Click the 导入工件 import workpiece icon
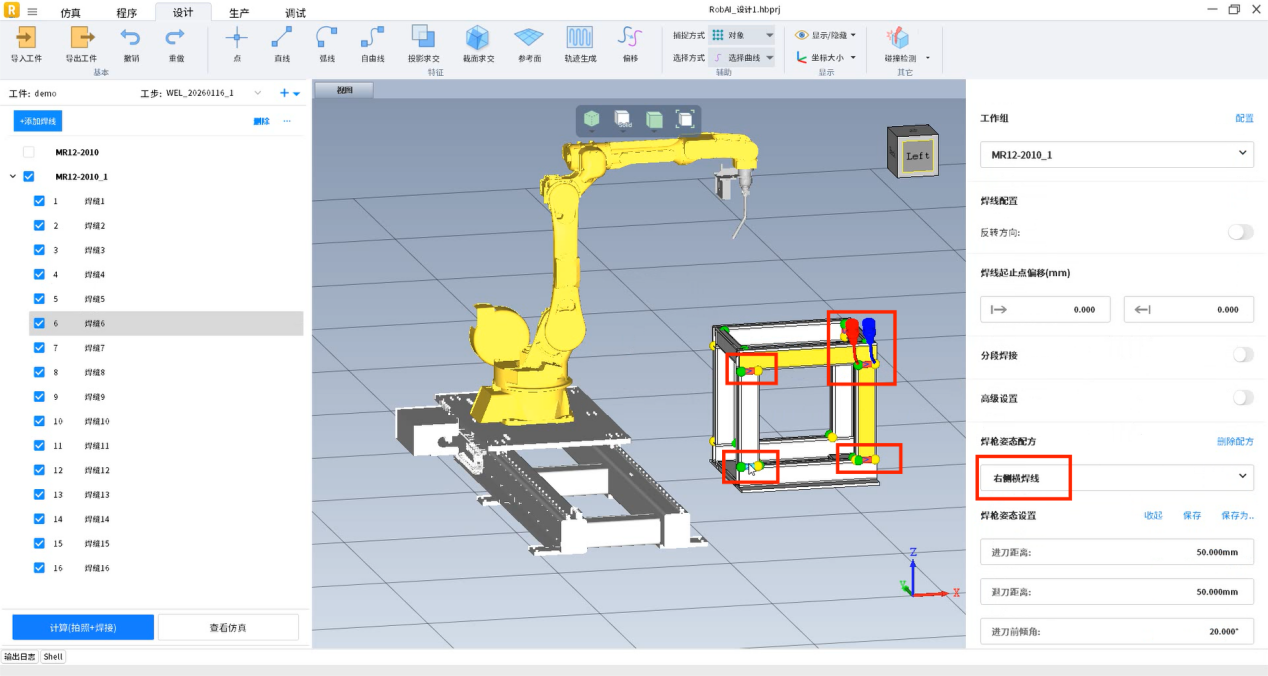This screenshot has width=1268, height=676. tap(26, 39)
